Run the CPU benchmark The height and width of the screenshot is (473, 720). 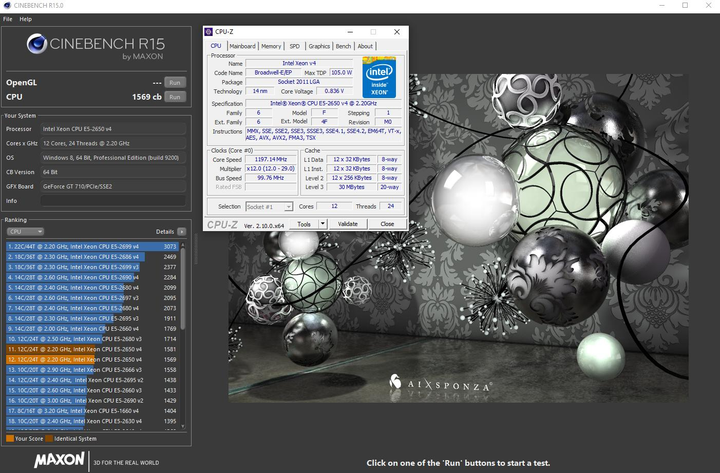175,97
